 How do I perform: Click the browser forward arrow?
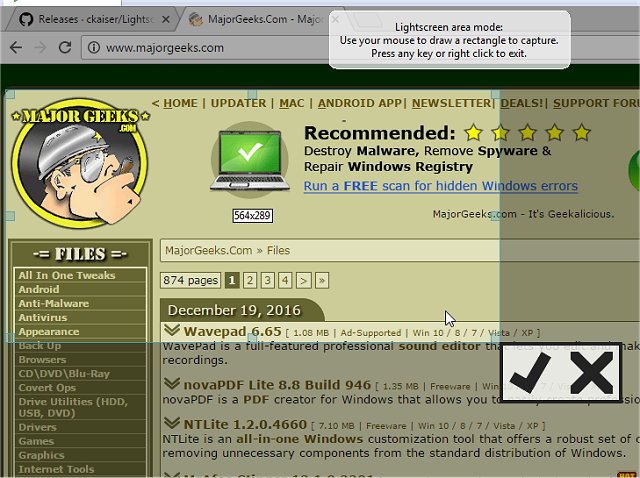click(40, 48)
